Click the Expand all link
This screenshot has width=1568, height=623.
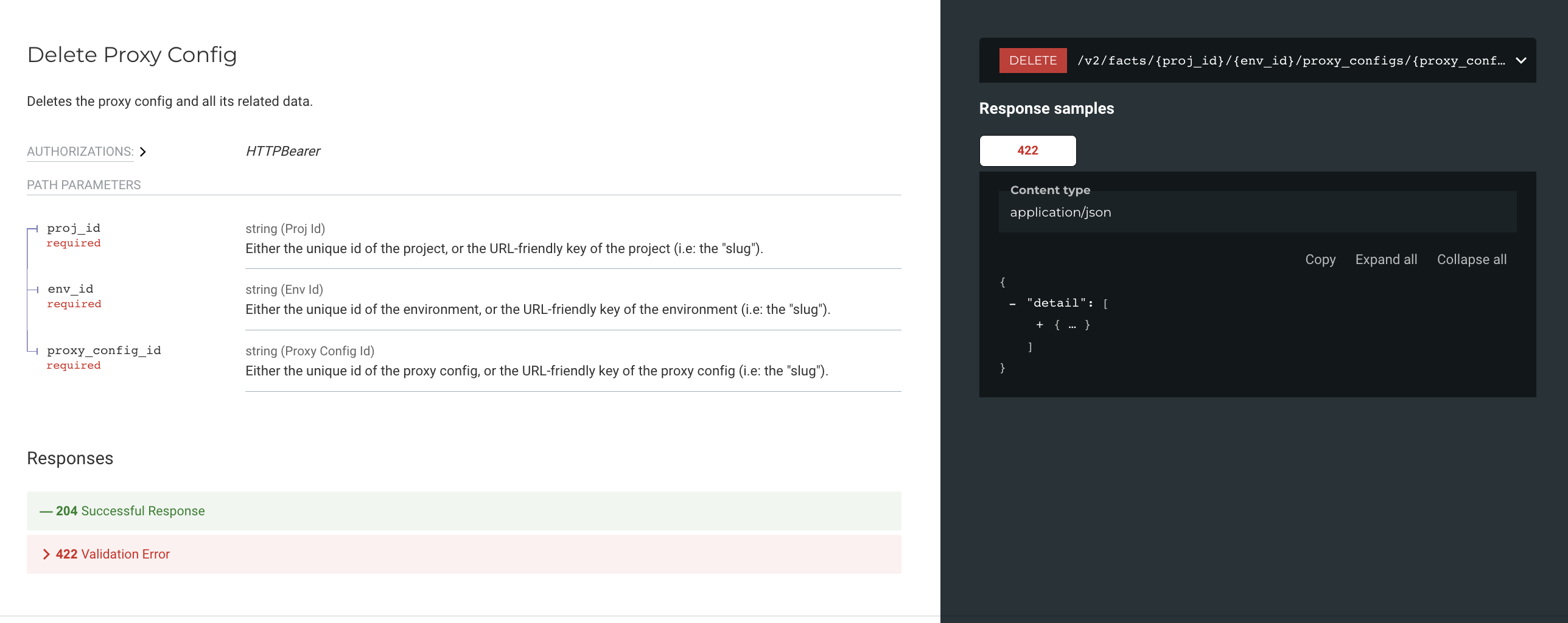click(x=1386, y=259)
